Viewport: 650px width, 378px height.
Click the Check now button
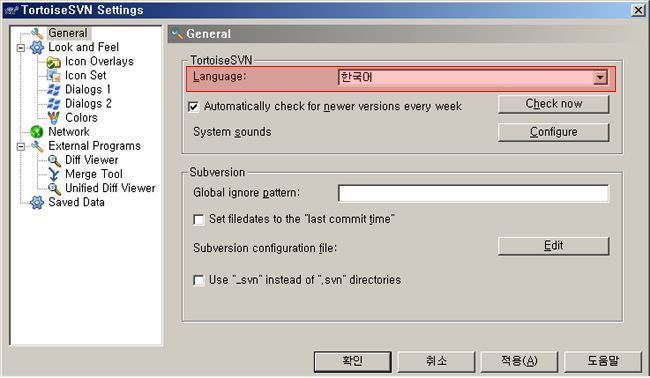pyautogui.click(x=554, y=104)
